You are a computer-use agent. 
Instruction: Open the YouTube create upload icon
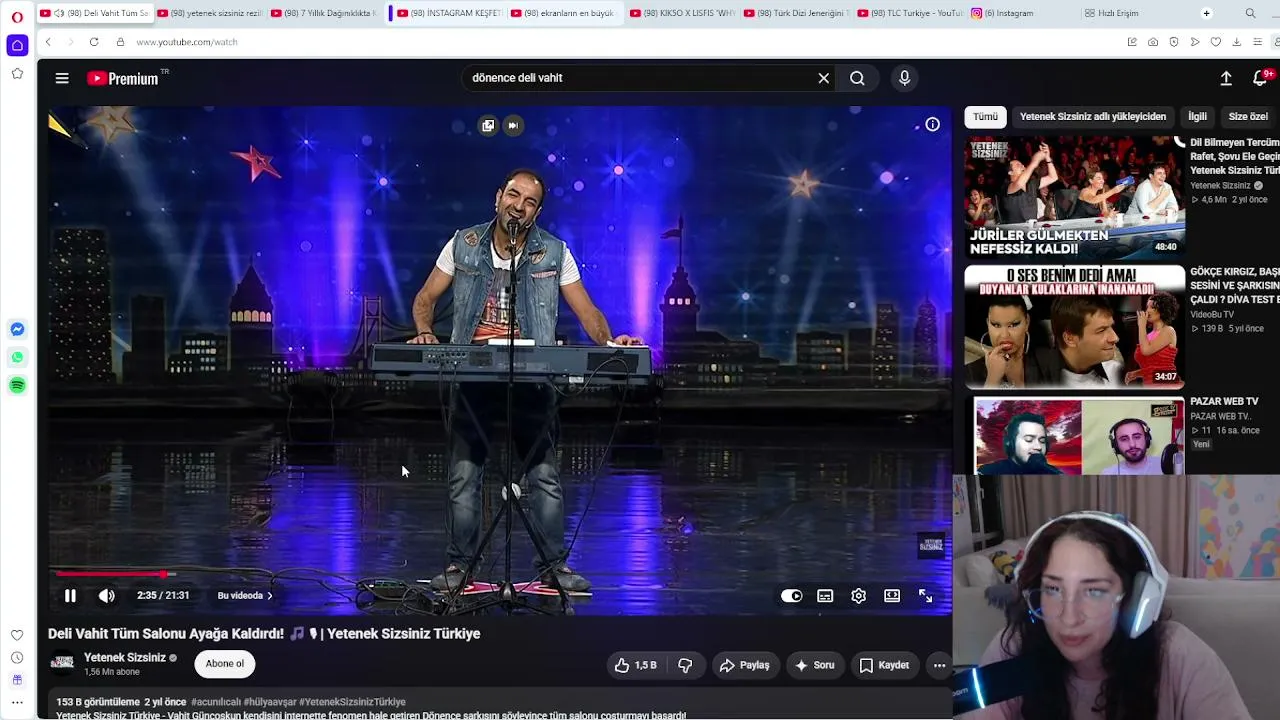click(x=1226, y=78)
